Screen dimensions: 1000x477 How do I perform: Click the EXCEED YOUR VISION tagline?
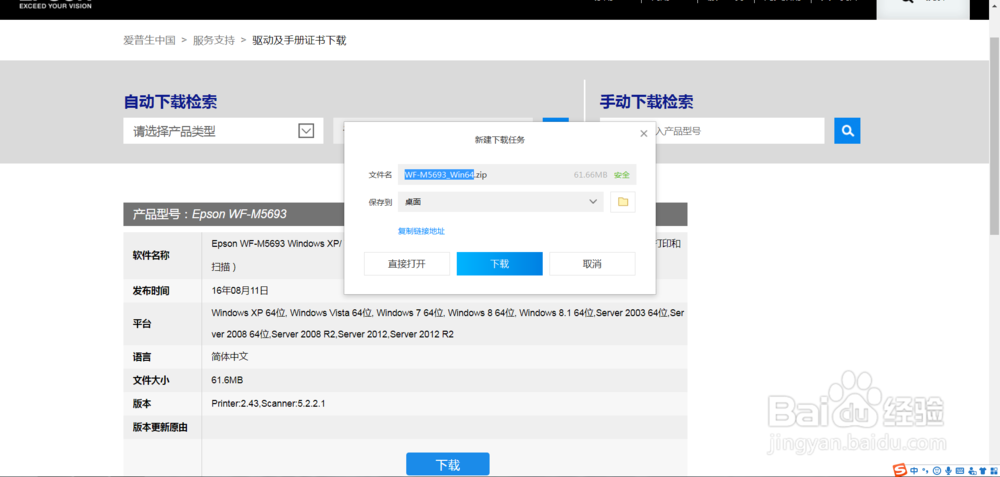coord(55,6)
